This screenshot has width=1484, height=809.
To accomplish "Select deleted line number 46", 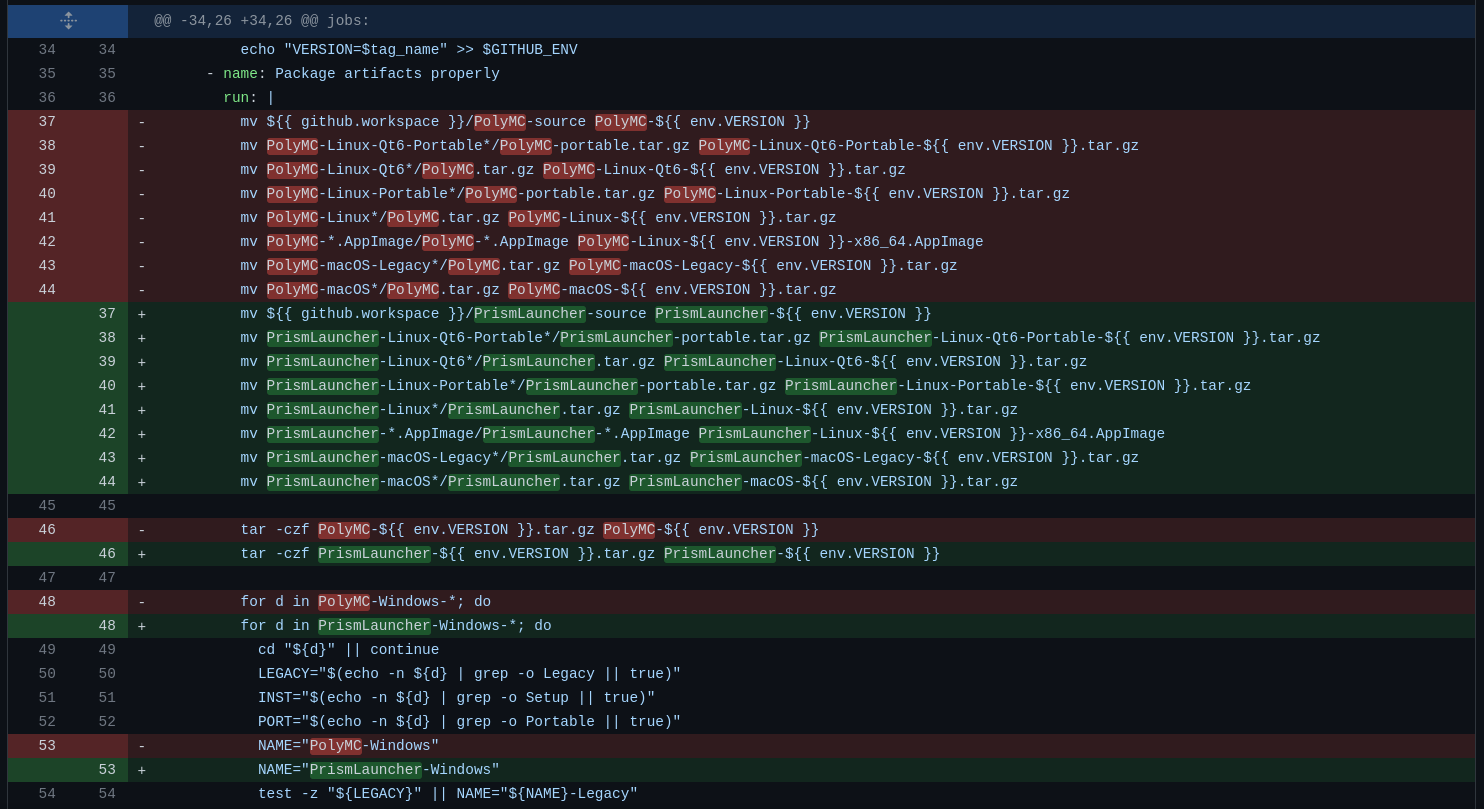I will (x=47, y=530).
